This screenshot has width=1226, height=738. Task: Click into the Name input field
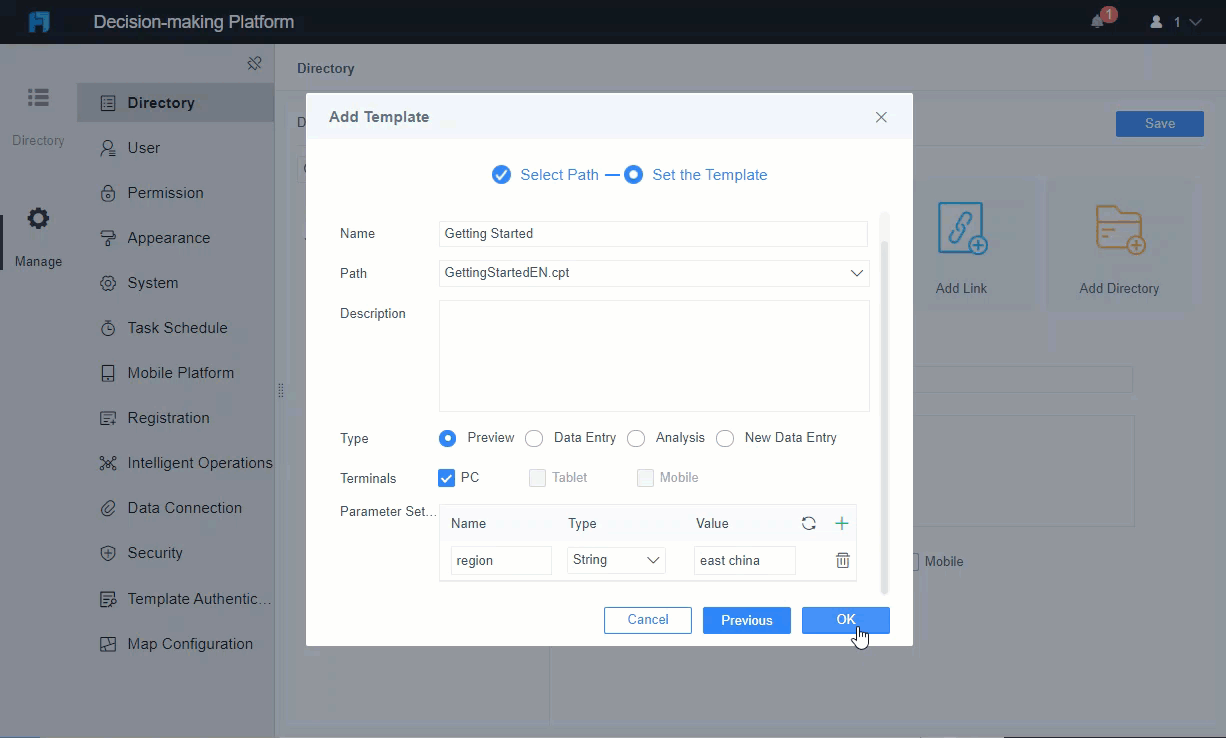(653, 233)
